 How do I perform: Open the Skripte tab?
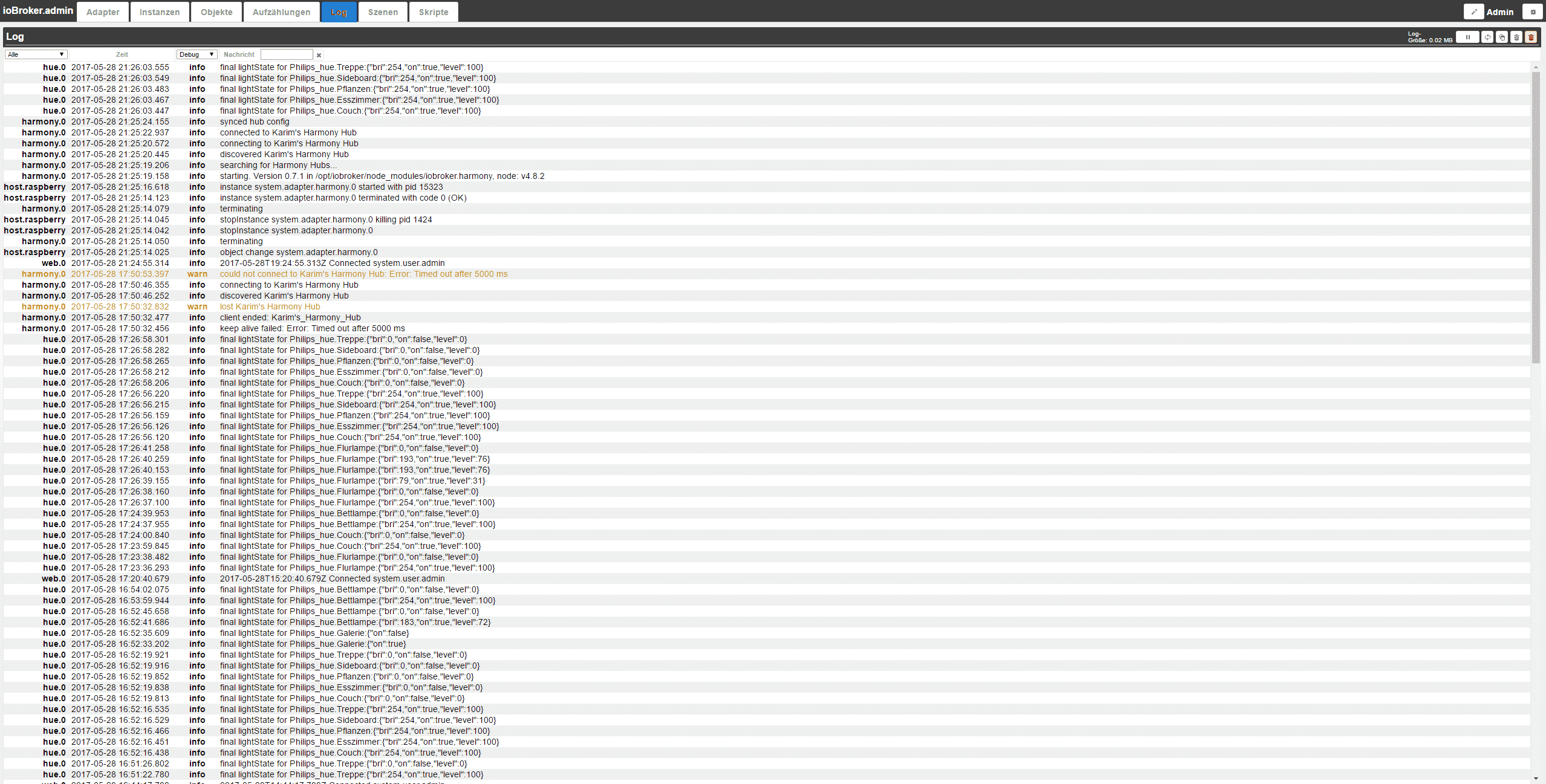tap(434, 11)
